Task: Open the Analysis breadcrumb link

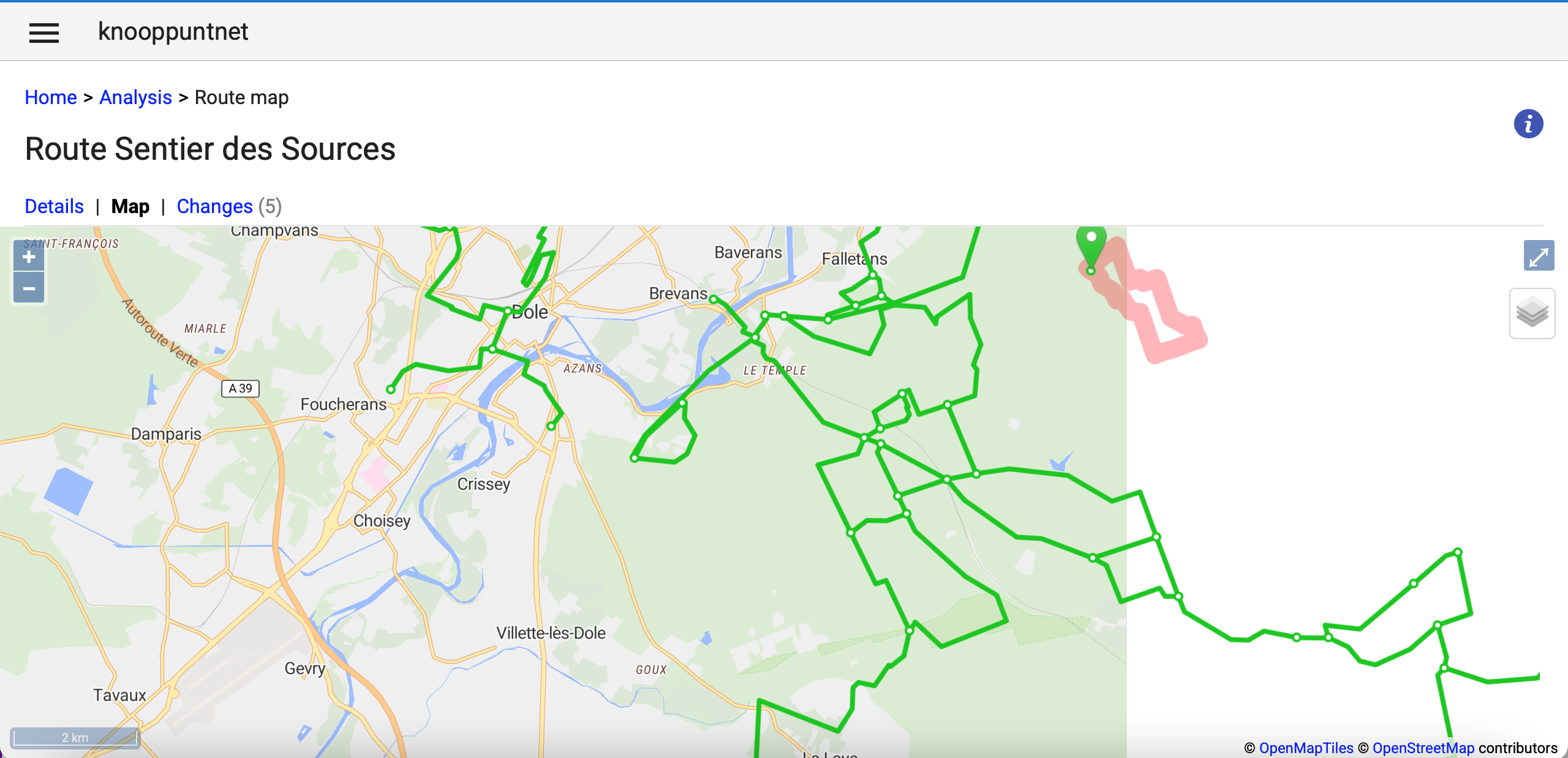Action: tap(135, 97)
